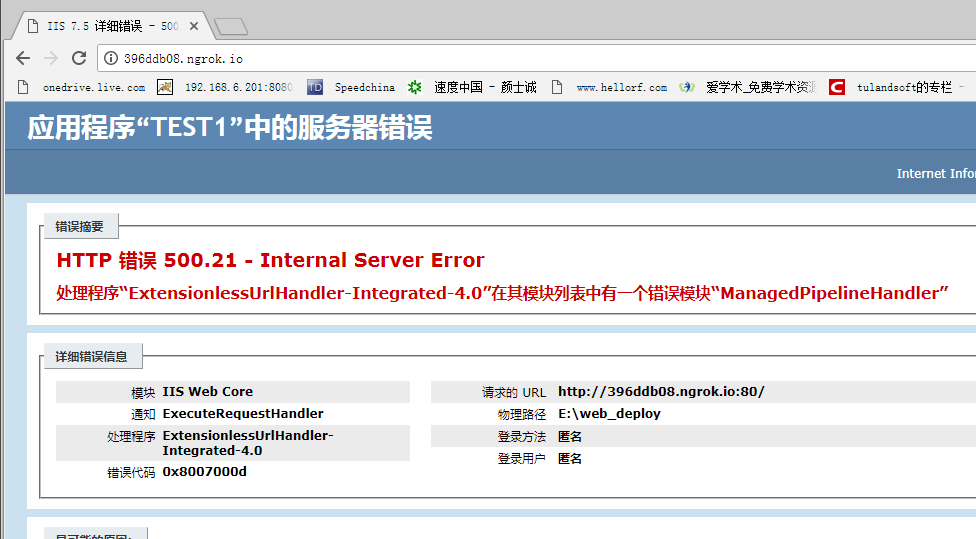
Task: Click the 匿名 value beside 登录用户
Action: 570,459
